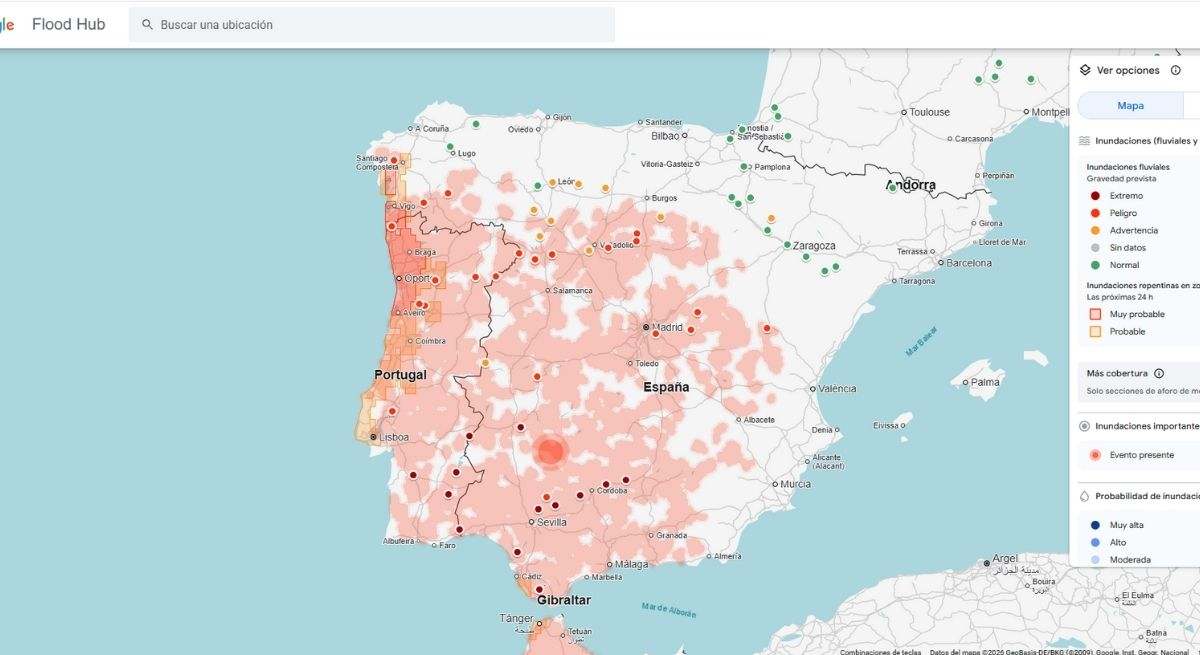The height and width of the screenshot is (655, 1200).
Task: Click the Evento presente legend circle
Action: pos(1095,455)
